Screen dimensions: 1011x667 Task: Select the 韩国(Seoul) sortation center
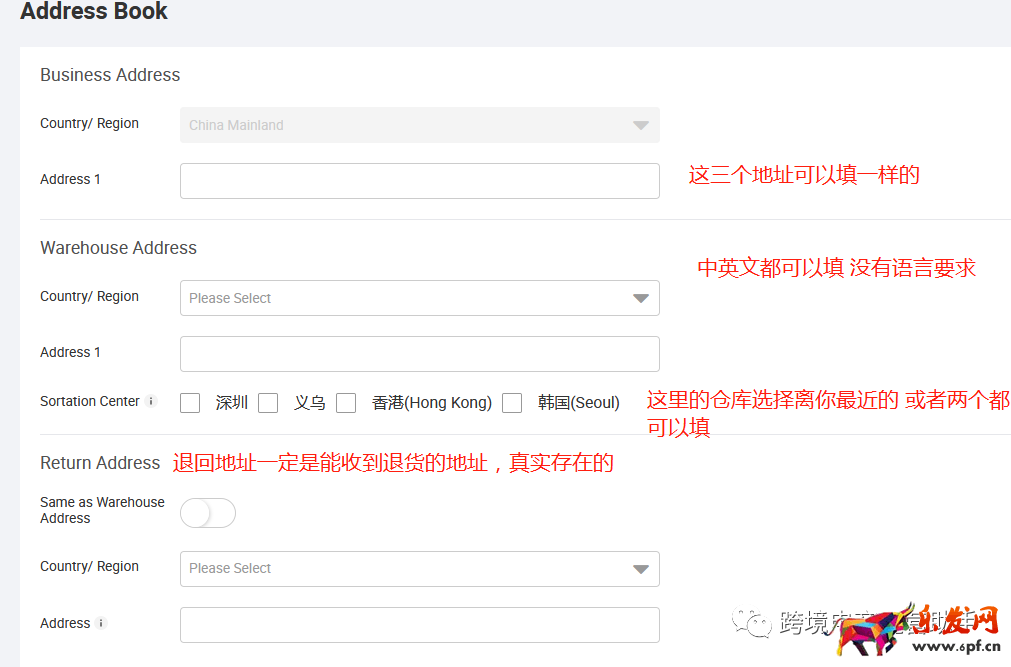tap(512, 402)
